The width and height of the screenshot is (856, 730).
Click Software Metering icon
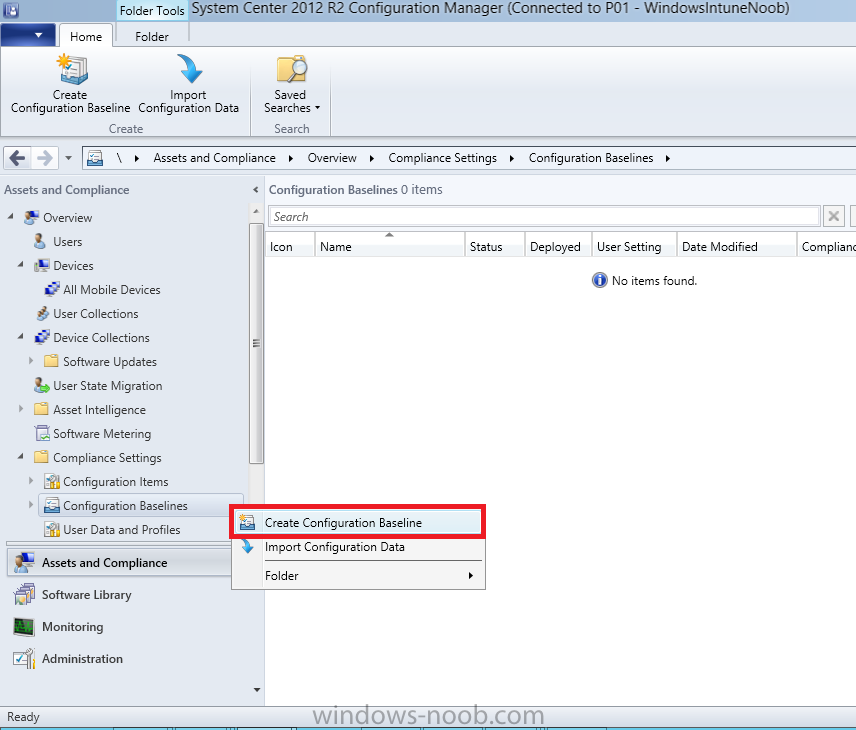(x=42, y=434)
